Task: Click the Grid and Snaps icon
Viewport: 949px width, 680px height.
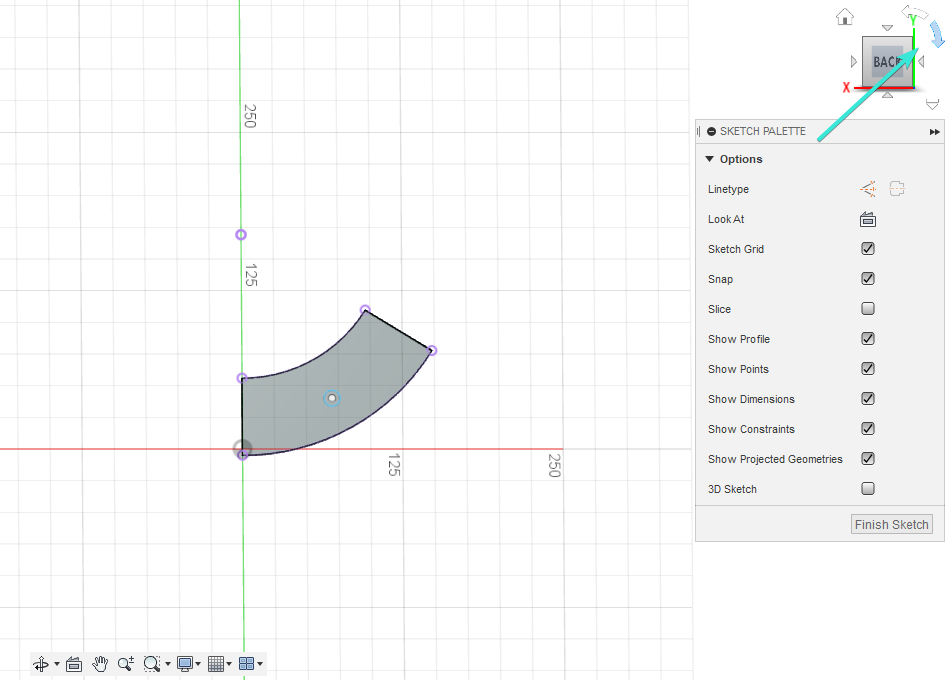Action: pos(216,664)
